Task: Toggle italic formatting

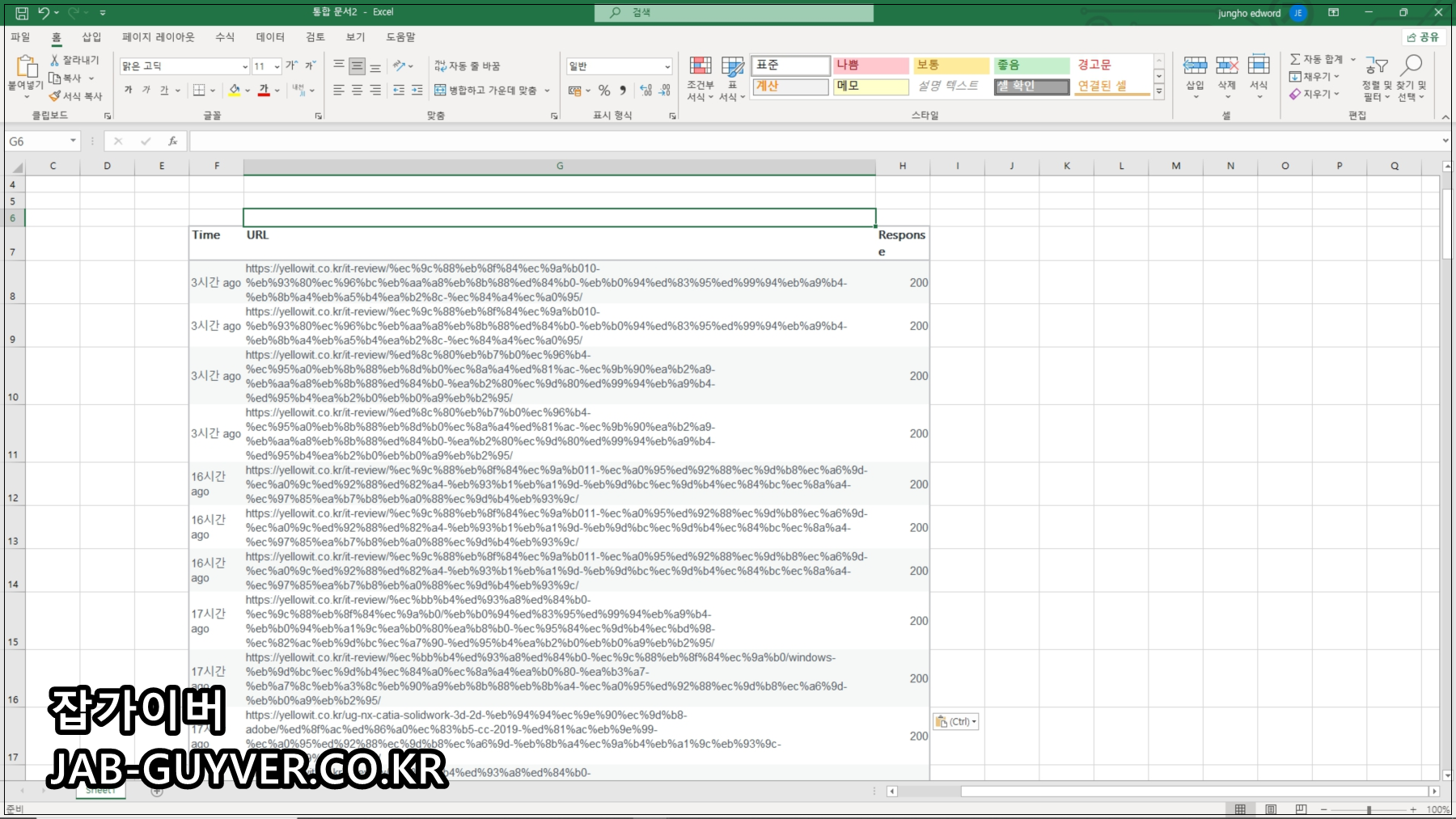Action: 146,90
